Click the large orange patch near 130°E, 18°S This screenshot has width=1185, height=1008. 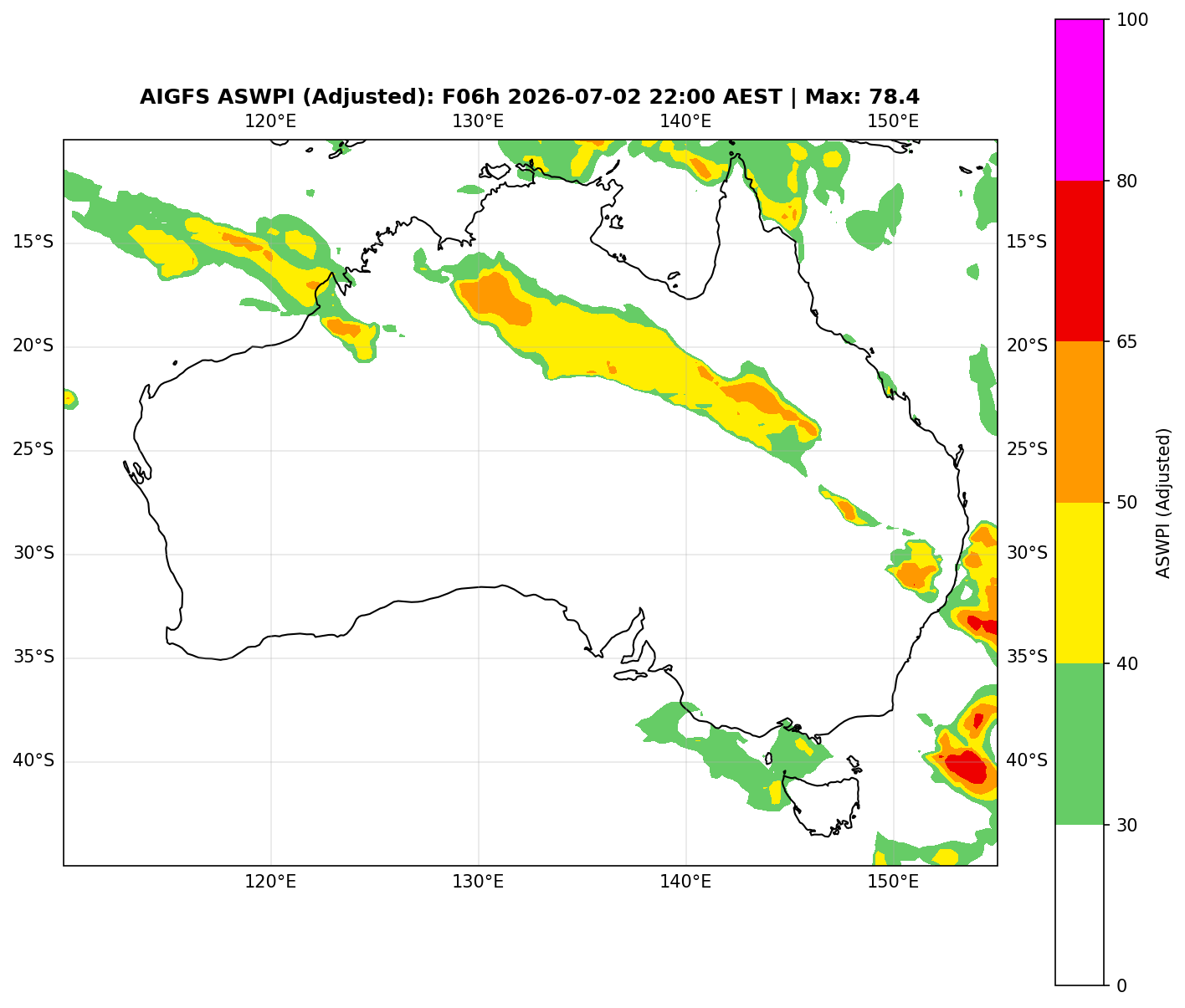pyautogui.click(x=496, y=299)
